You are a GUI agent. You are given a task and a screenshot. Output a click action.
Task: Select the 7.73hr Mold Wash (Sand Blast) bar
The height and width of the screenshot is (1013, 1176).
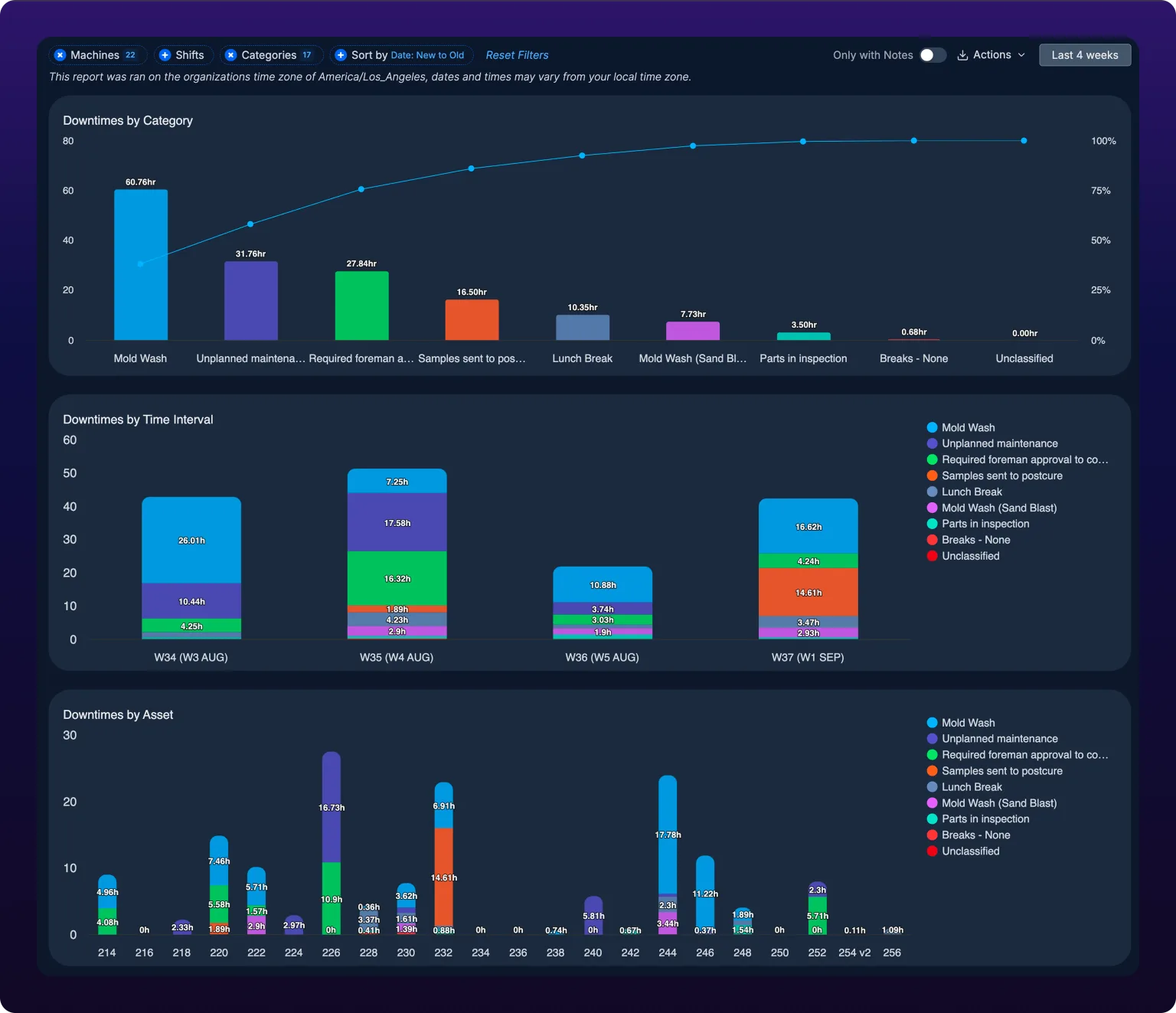coord(693,331)
